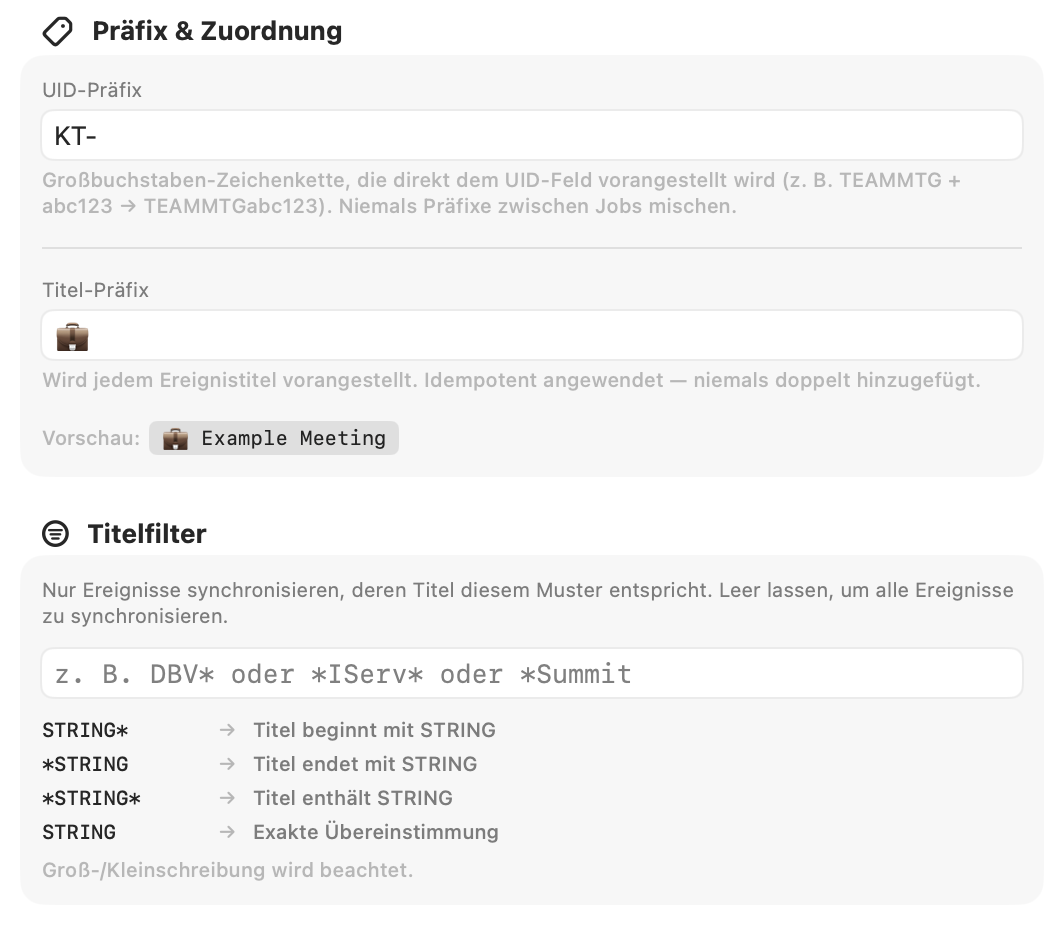
Task: Select the "Präfix & Zuordnung" section heading
Action: click(x=217, y=32)
